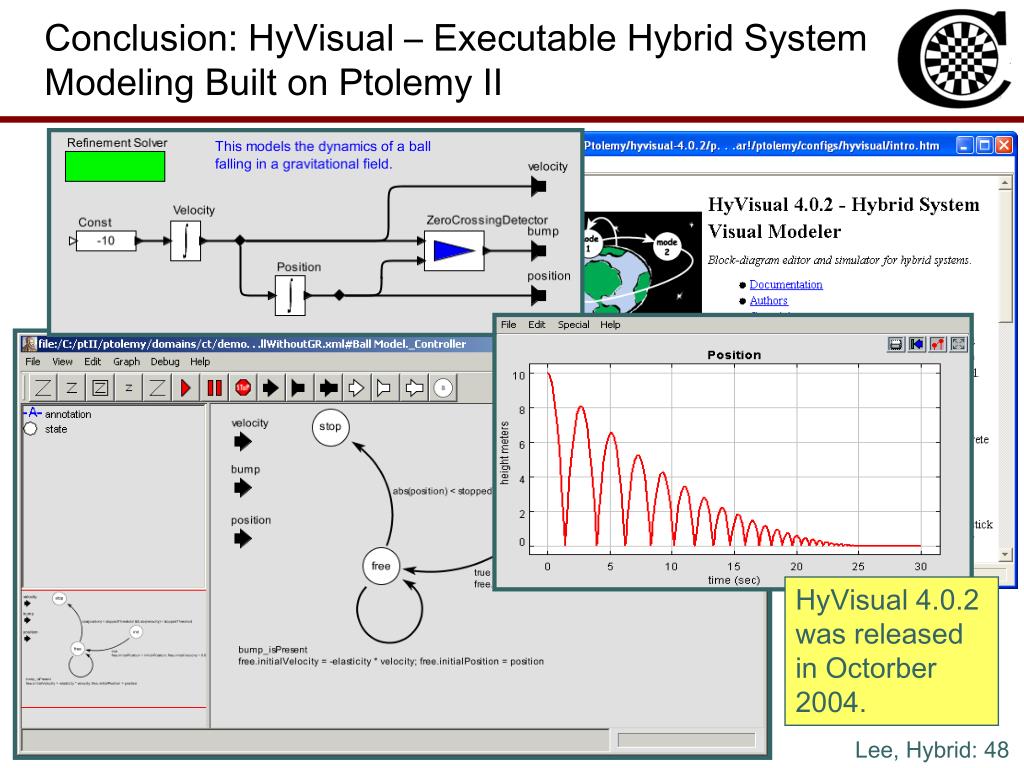Click the position output port in the ball model
Viewport: 1024px width, 768px height.
(538, 296)
